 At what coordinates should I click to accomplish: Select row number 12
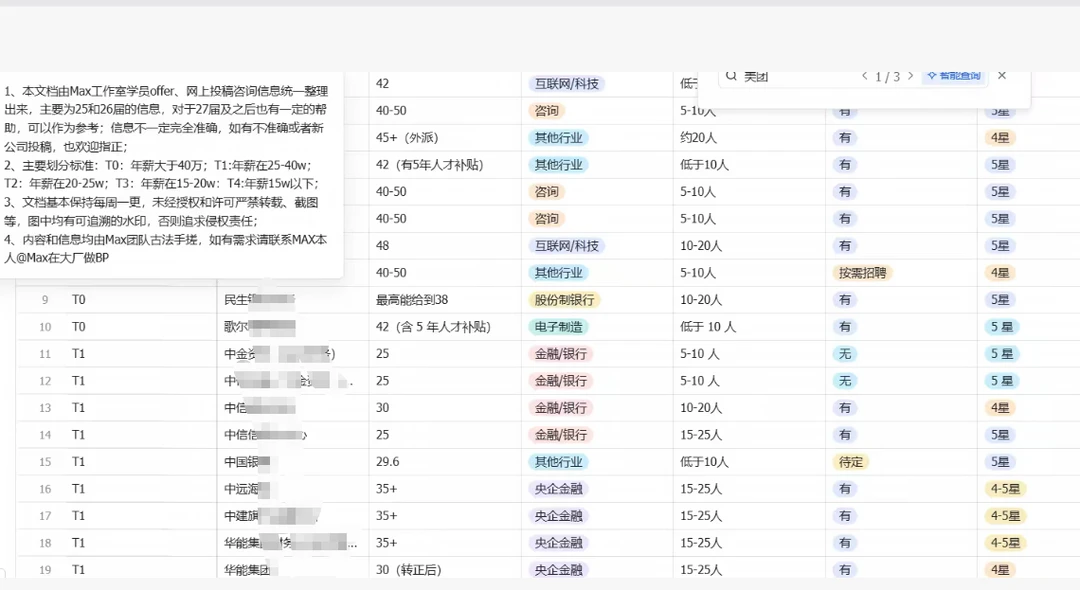coord(45,381)
